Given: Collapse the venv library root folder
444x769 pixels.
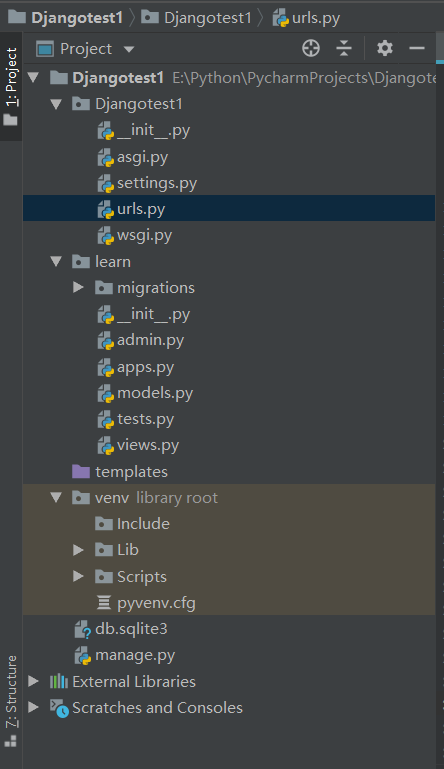Looking at the screenshot, I should (56, 497).
